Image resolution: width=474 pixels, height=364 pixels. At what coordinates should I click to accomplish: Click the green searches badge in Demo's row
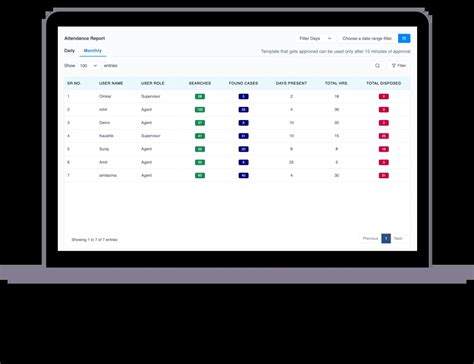[x=200, y=123]
